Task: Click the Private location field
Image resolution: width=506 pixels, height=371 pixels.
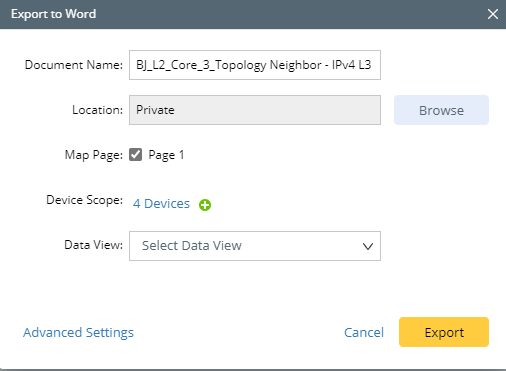Action: (255, 110)
